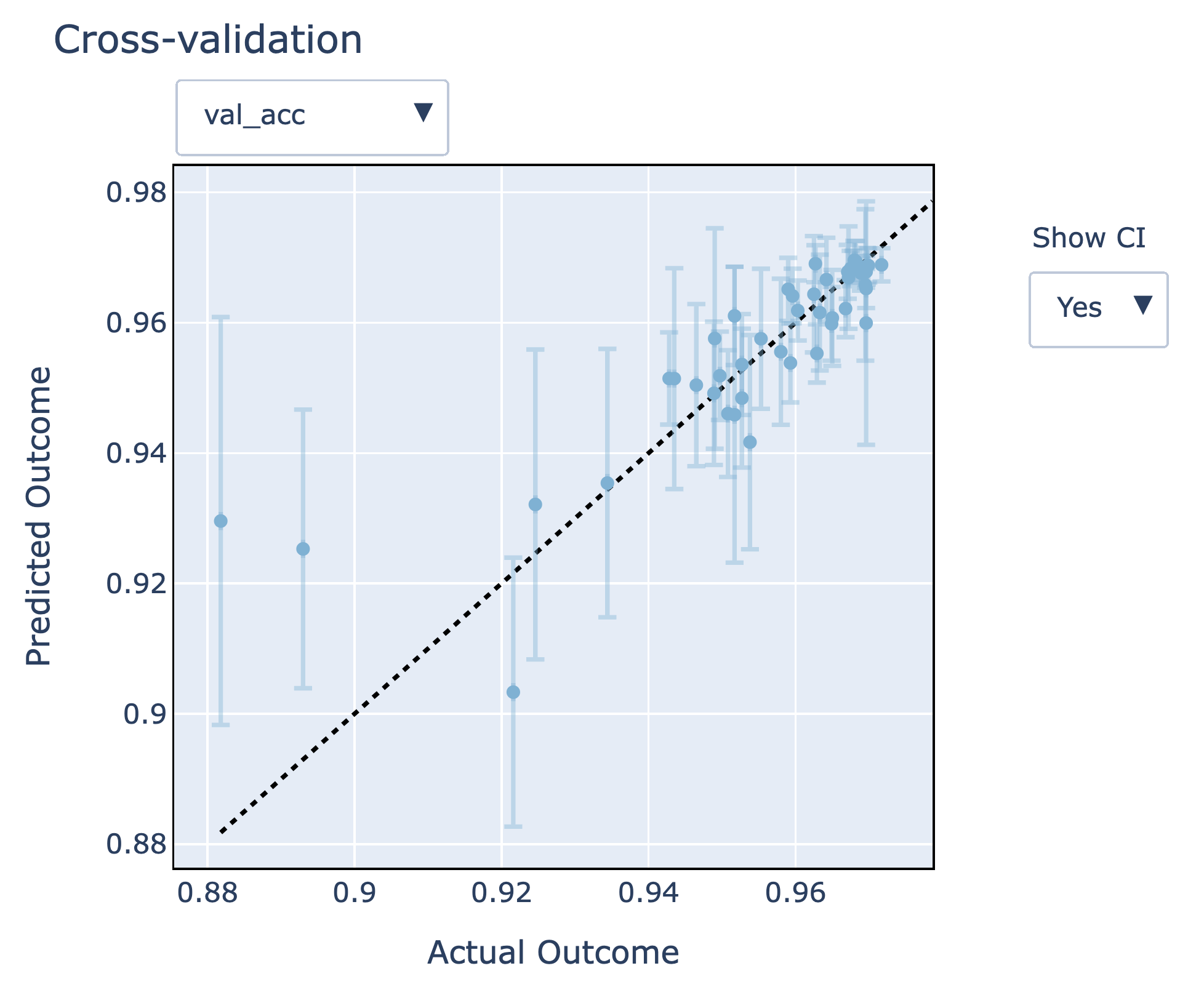
Task: Click the lower end of the dotted diagonal line
Action: click(x=222, y=833)
